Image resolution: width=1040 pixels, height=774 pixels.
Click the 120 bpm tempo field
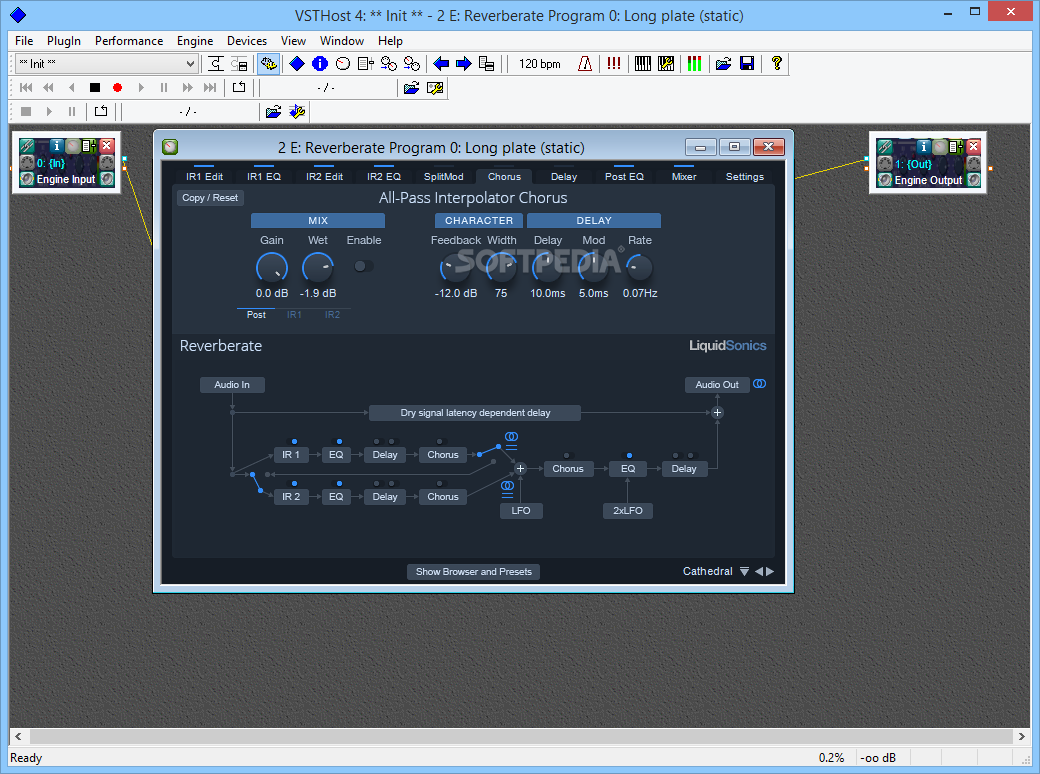pyautogui.click(x=539, y=64)
